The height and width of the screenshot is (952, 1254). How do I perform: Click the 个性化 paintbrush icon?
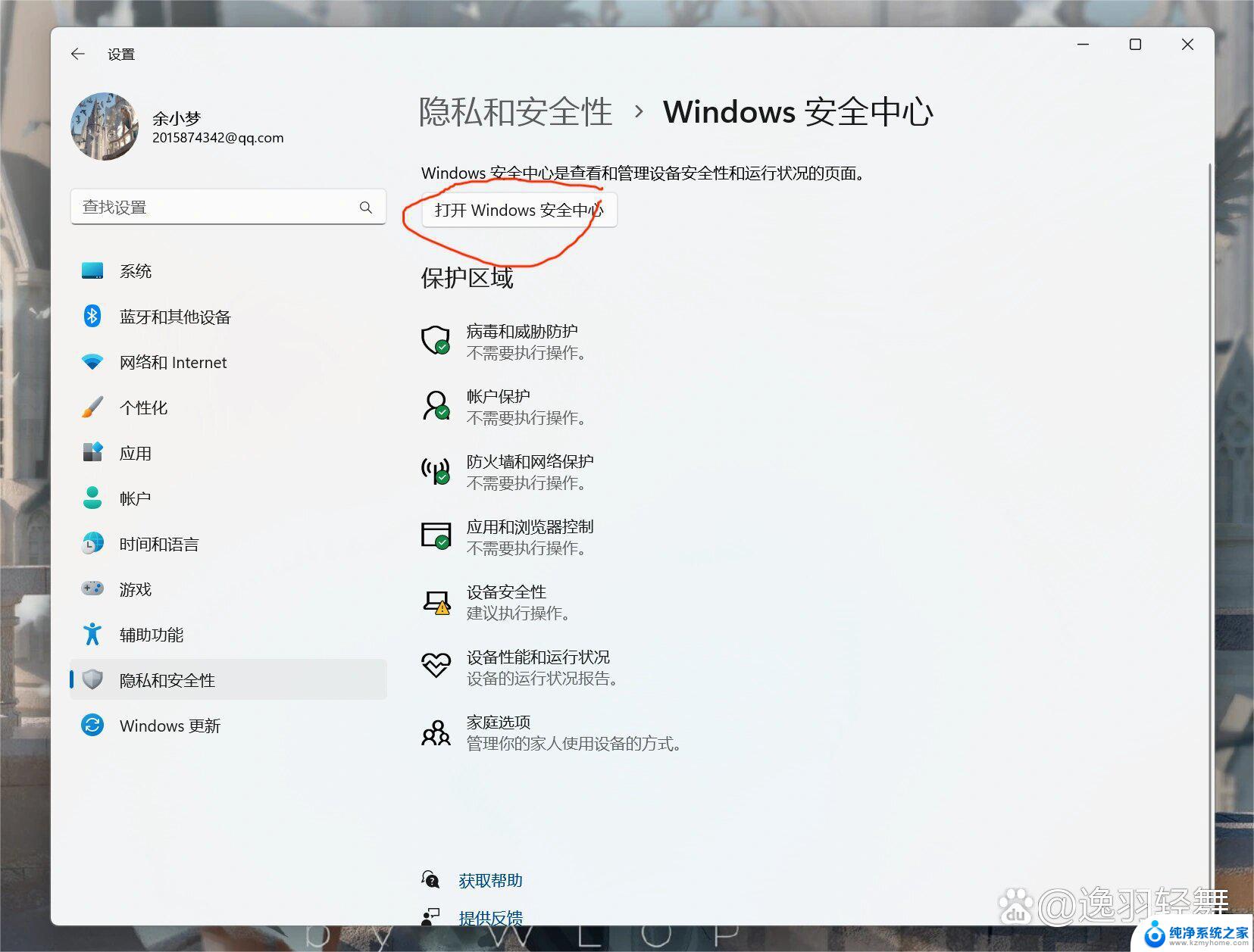point(92,407)
